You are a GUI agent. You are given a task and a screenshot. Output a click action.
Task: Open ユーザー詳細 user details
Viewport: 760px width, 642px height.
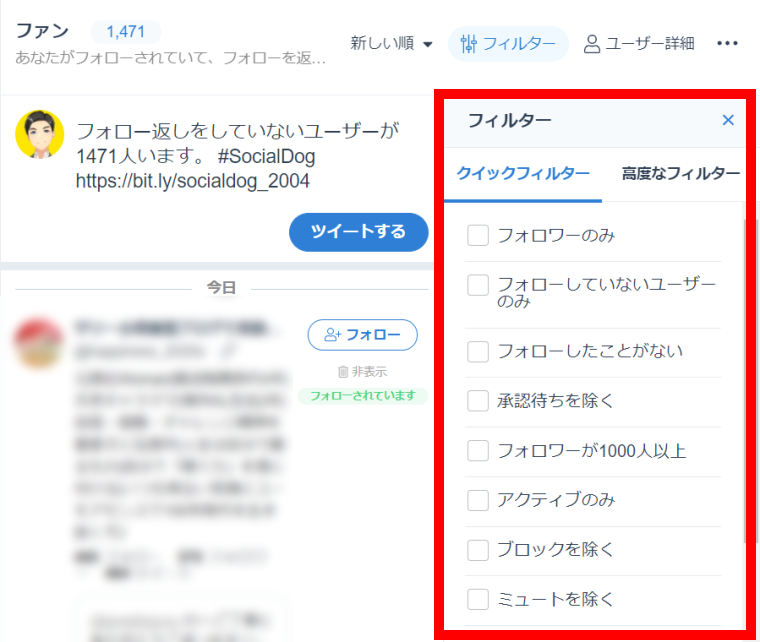click(639, 44)
